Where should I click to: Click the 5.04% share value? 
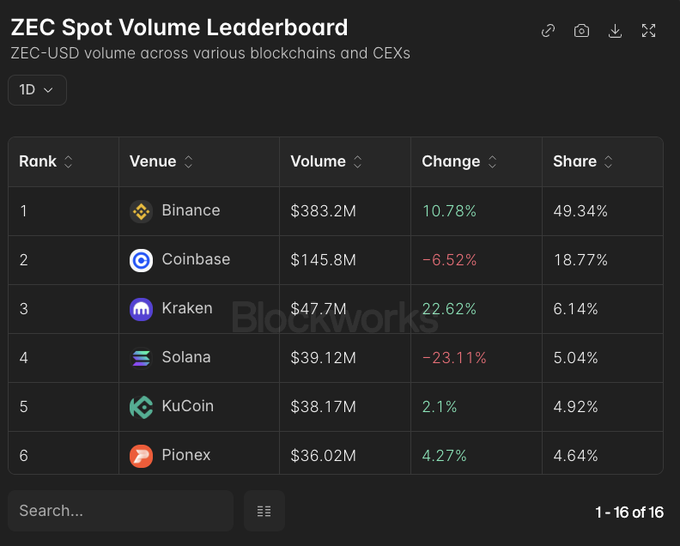click(x=575, y=358)
